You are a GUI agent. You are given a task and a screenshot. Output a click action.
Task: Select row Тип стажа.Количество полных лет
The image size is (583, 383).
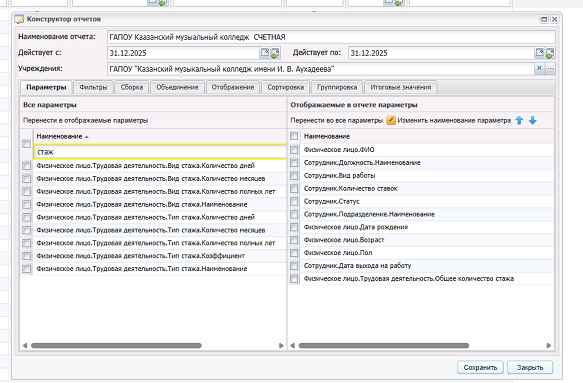[x=153, y=243]
